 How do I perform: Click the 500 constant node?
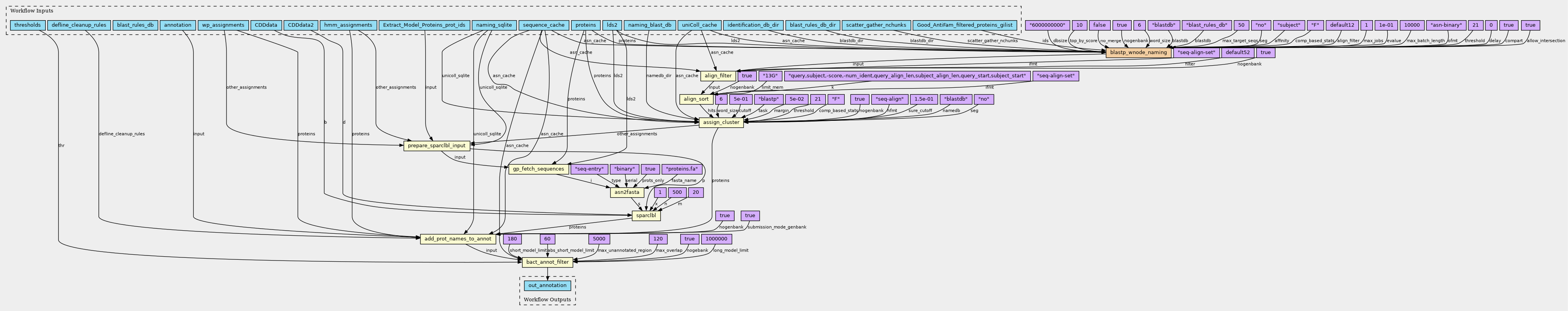click(677, 192)
